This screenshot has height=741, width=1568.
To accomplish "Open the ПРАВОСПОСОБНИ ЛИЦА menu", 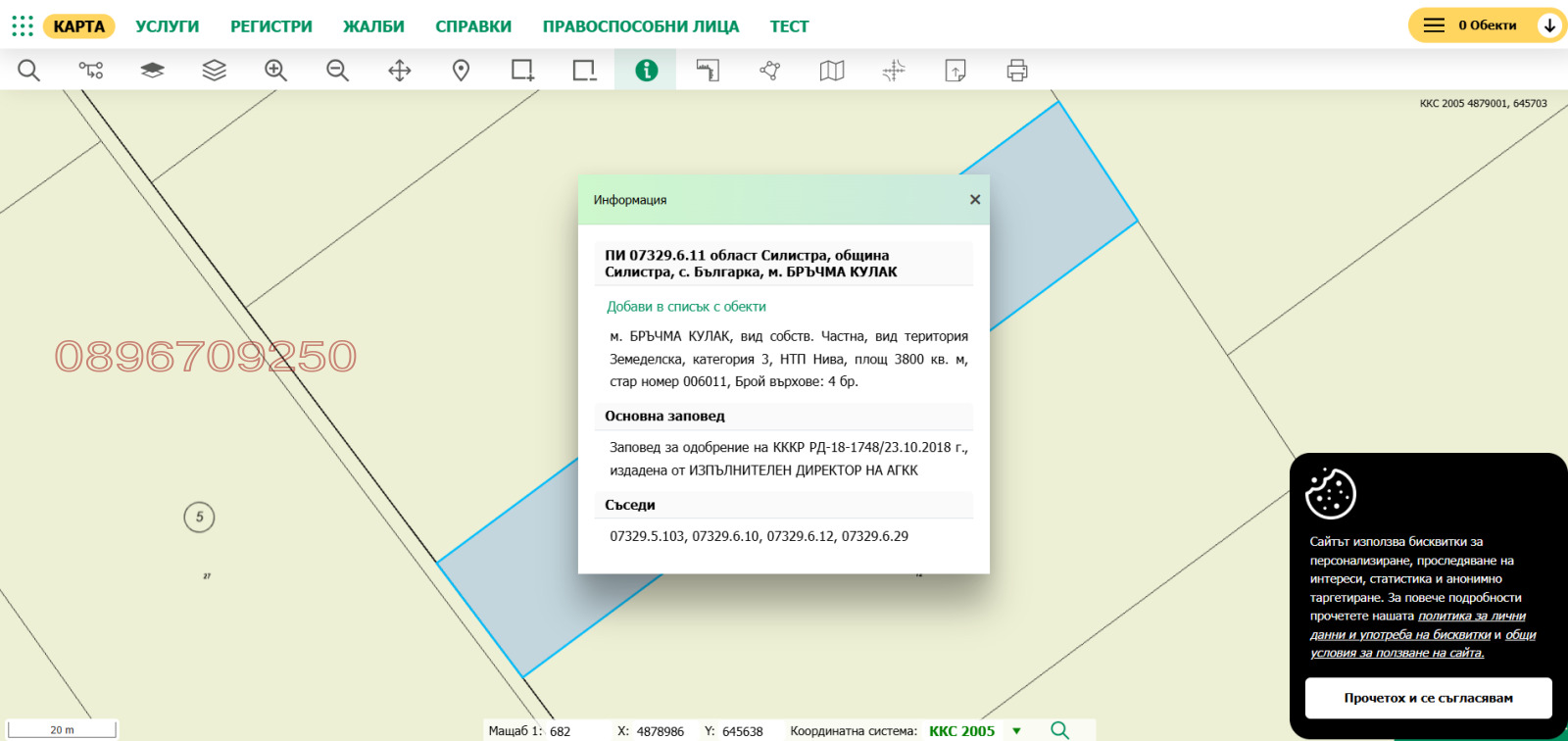I will click(x=641, y=26).
